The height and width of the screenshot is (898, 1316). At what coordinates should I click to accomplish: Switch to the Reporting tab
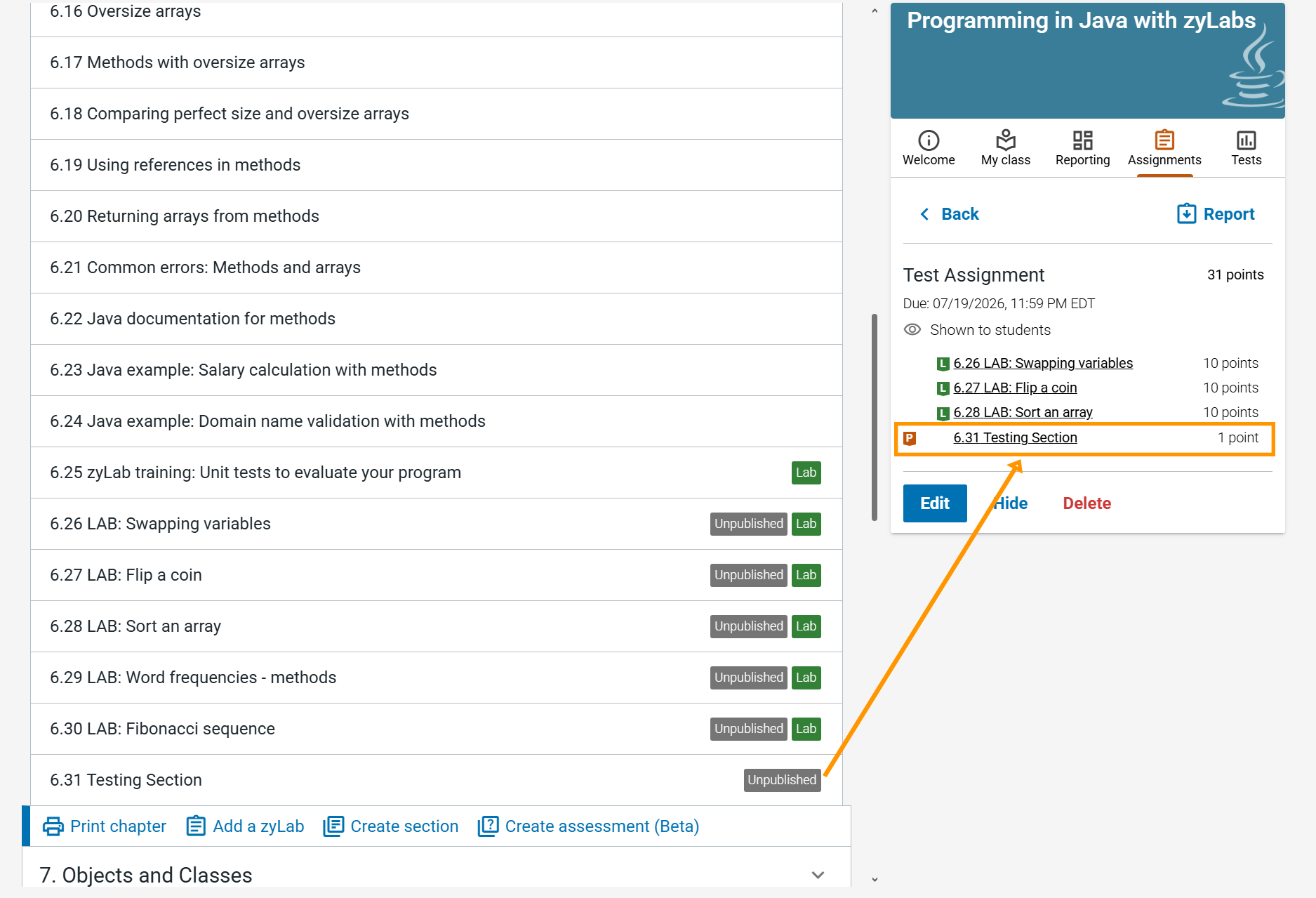point(1082,148)
